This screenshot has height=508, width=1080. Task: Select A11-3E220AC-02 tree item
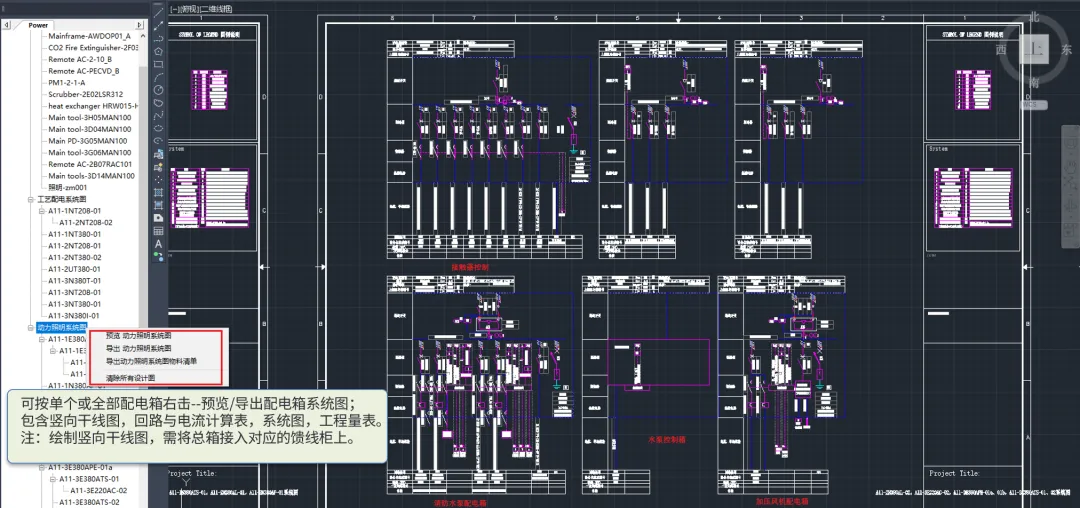point(98,491)
